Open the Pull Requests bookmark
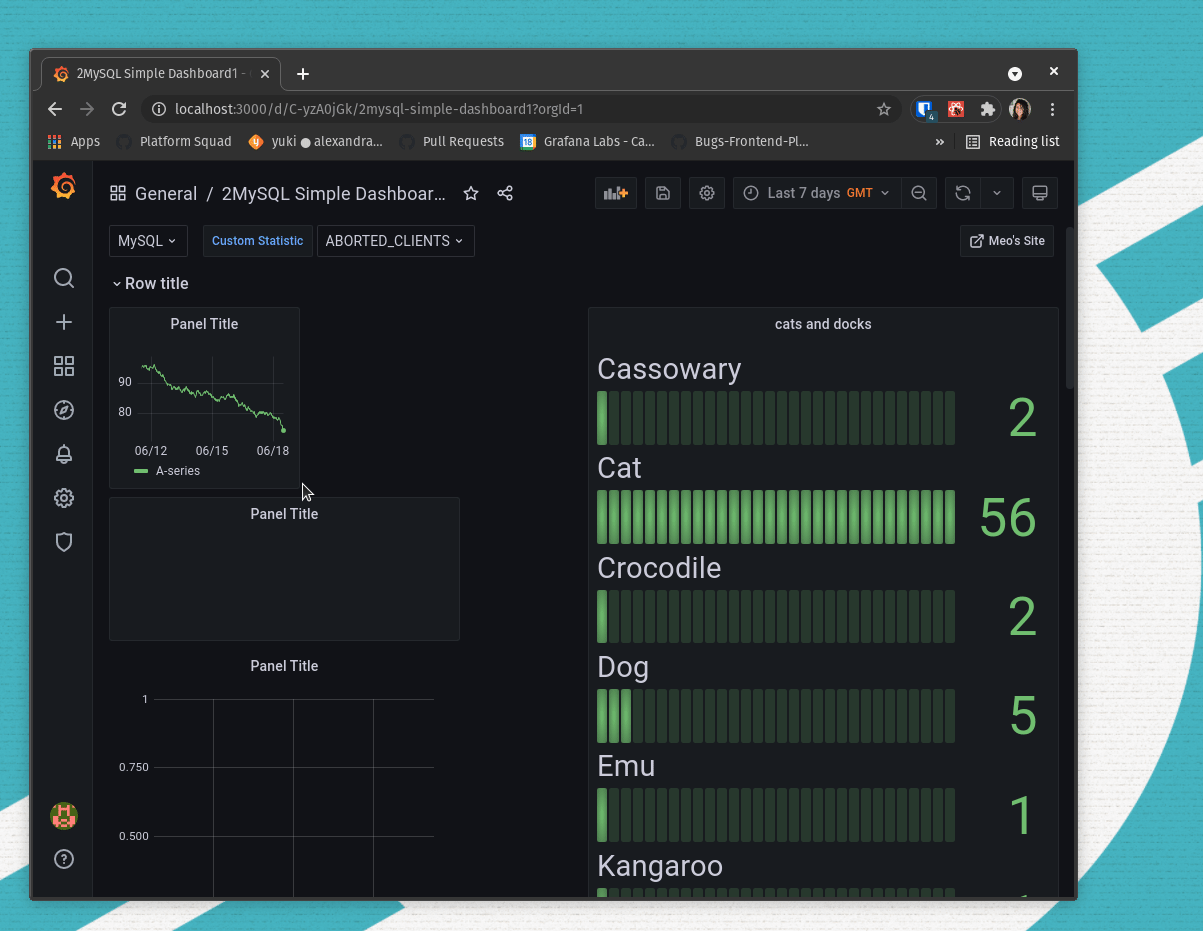1203x931 pixels. (451, 142)
